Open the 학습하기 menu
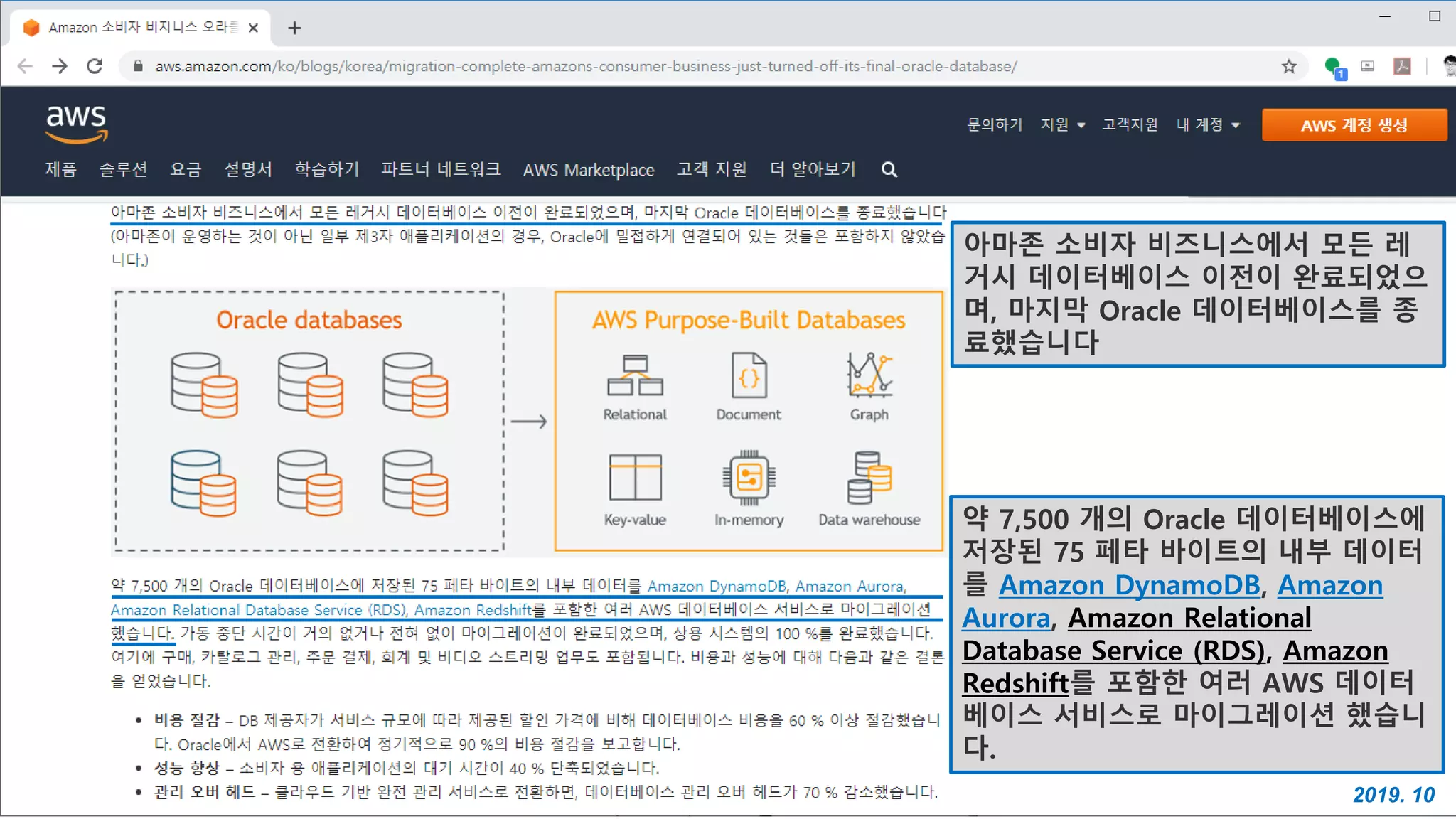This screenshot has width=1456, height=819. pos(327,169)
